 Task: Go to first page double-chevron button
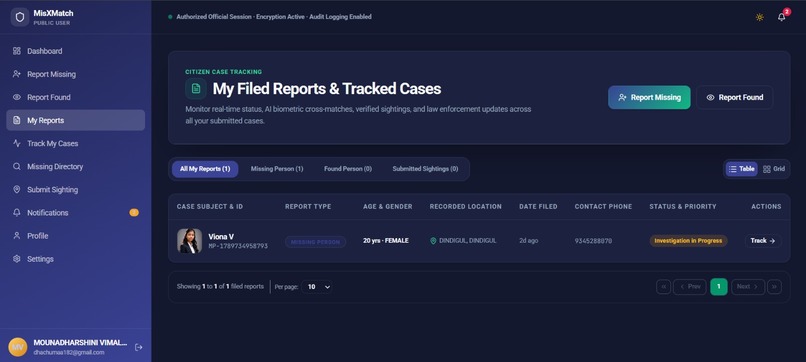pyautogui.click(x=664, y=286)
